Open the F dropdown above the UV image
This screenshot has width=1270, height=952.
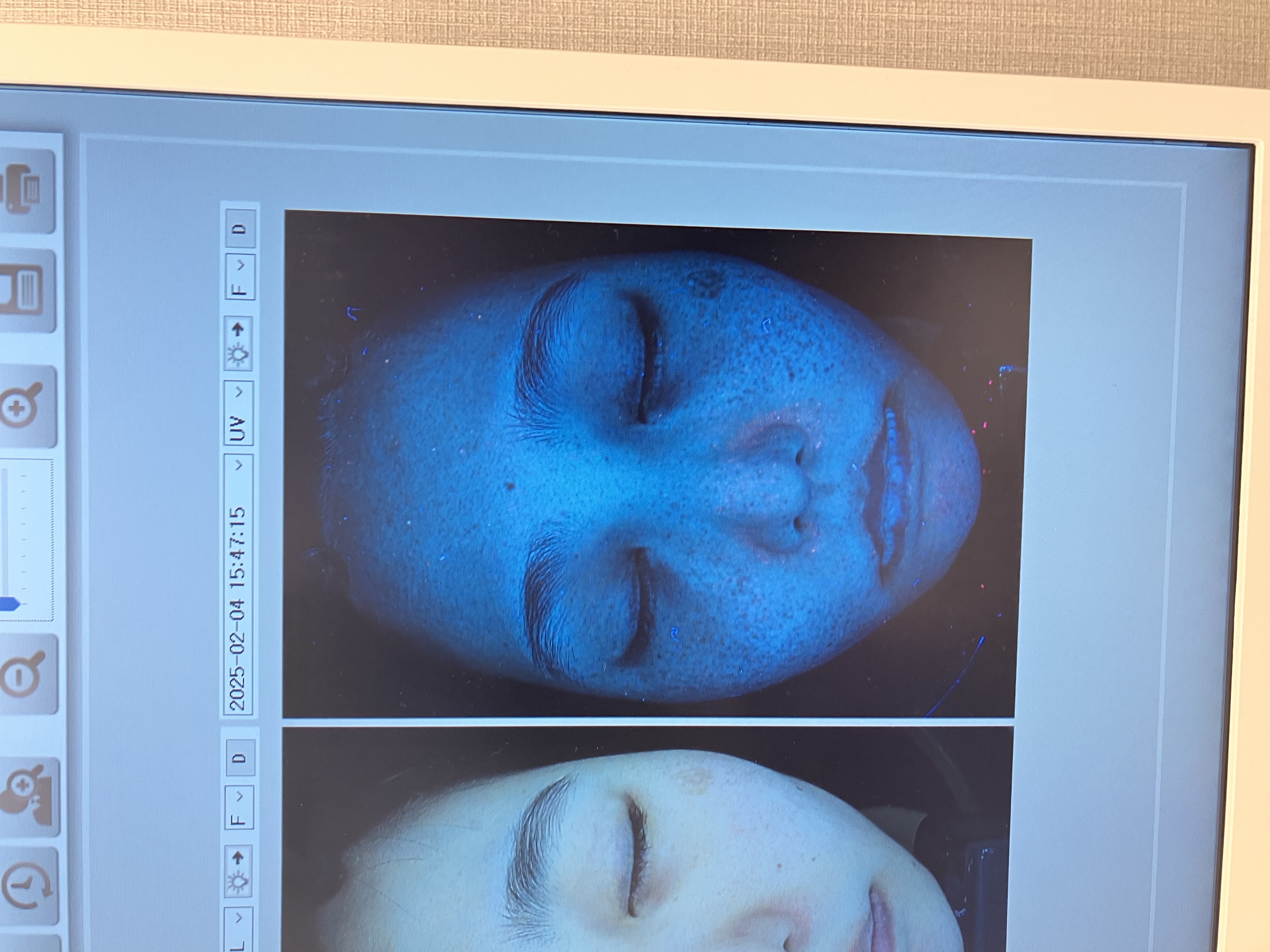click(x=240, y=277)
